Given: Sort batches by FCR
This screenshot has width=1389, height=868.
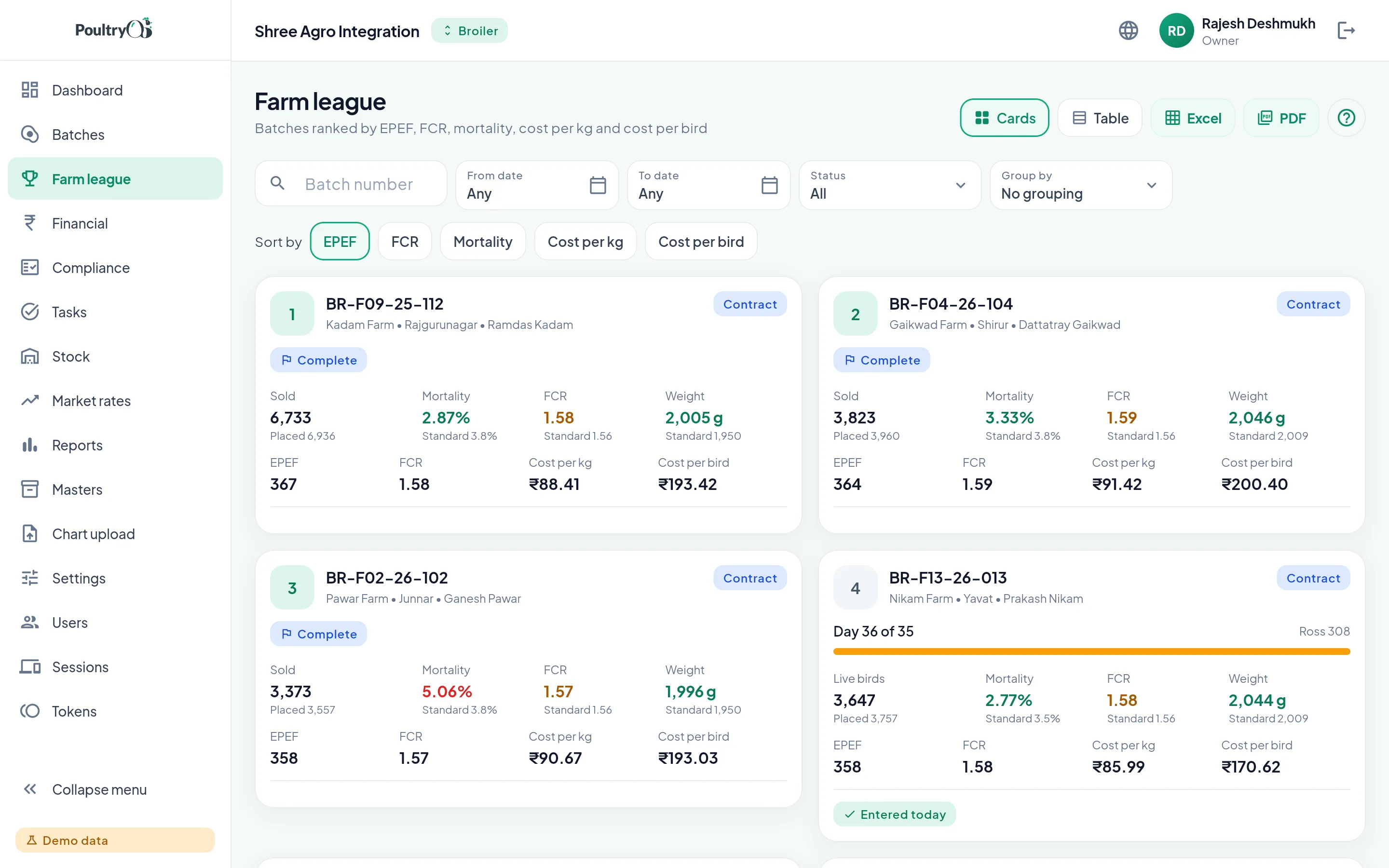Looking at the screenshot, I should [x=405, y=241].
